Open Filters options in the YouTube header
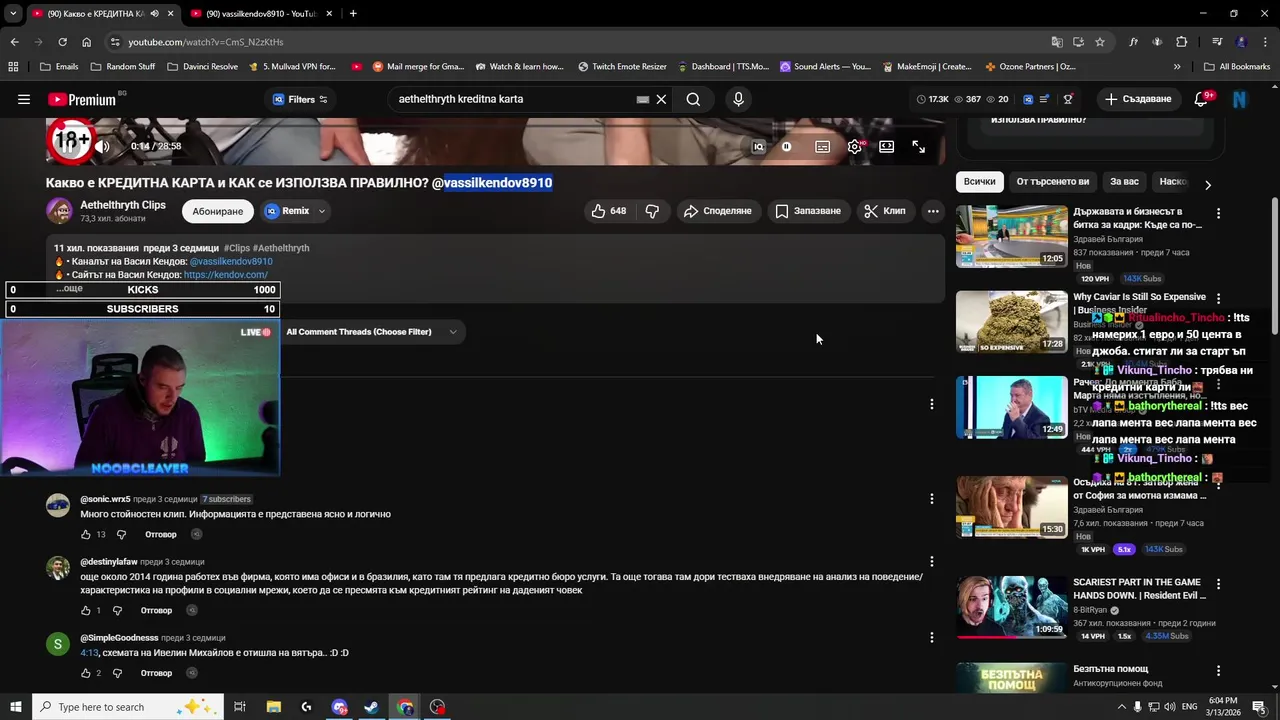 [x=300, y=99]
